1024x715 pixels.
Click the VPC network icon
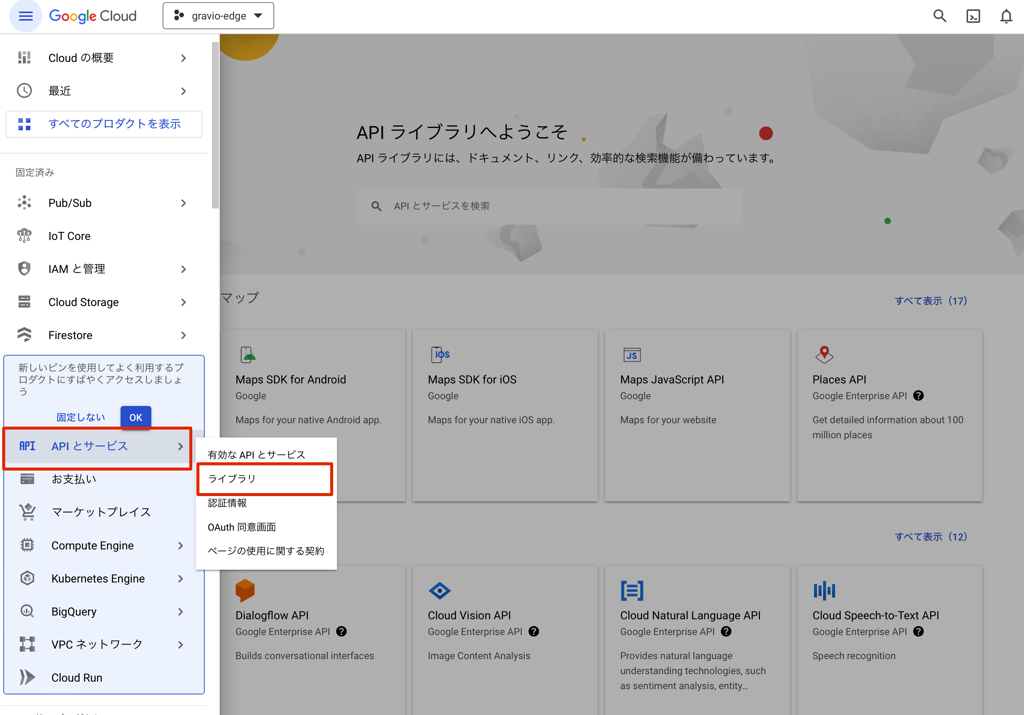click(x=27, y=644)
